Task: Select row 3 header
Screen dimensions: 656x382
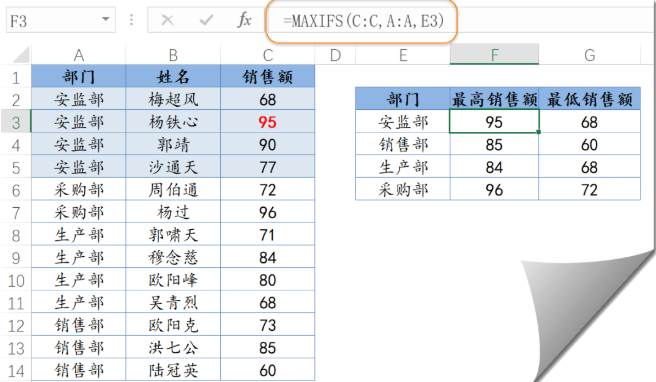Action: tap(16, 122)
